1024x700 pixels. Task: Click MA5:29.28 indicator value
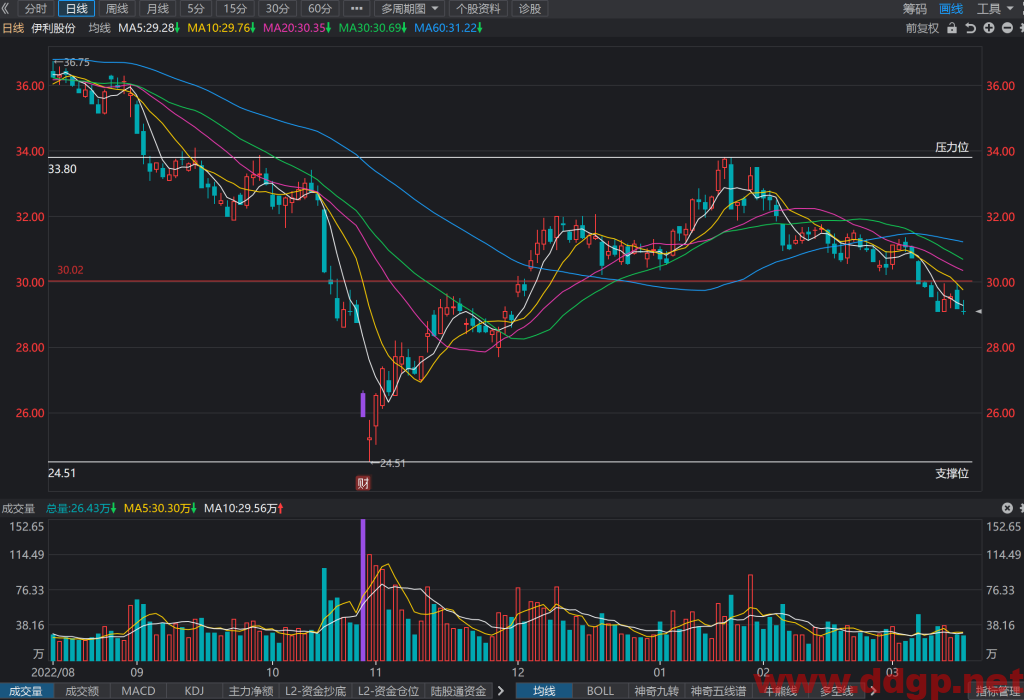[x=149, y=28]
